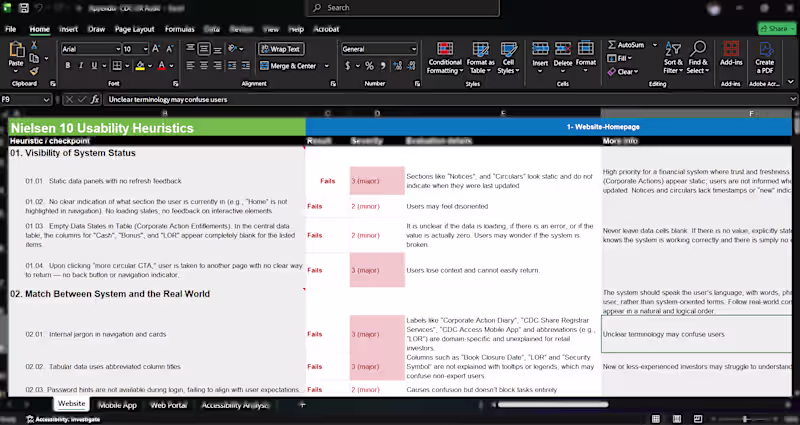The image size is (800, 425).
Task: Apply Accounting dollar format
Action: point(348,66)
